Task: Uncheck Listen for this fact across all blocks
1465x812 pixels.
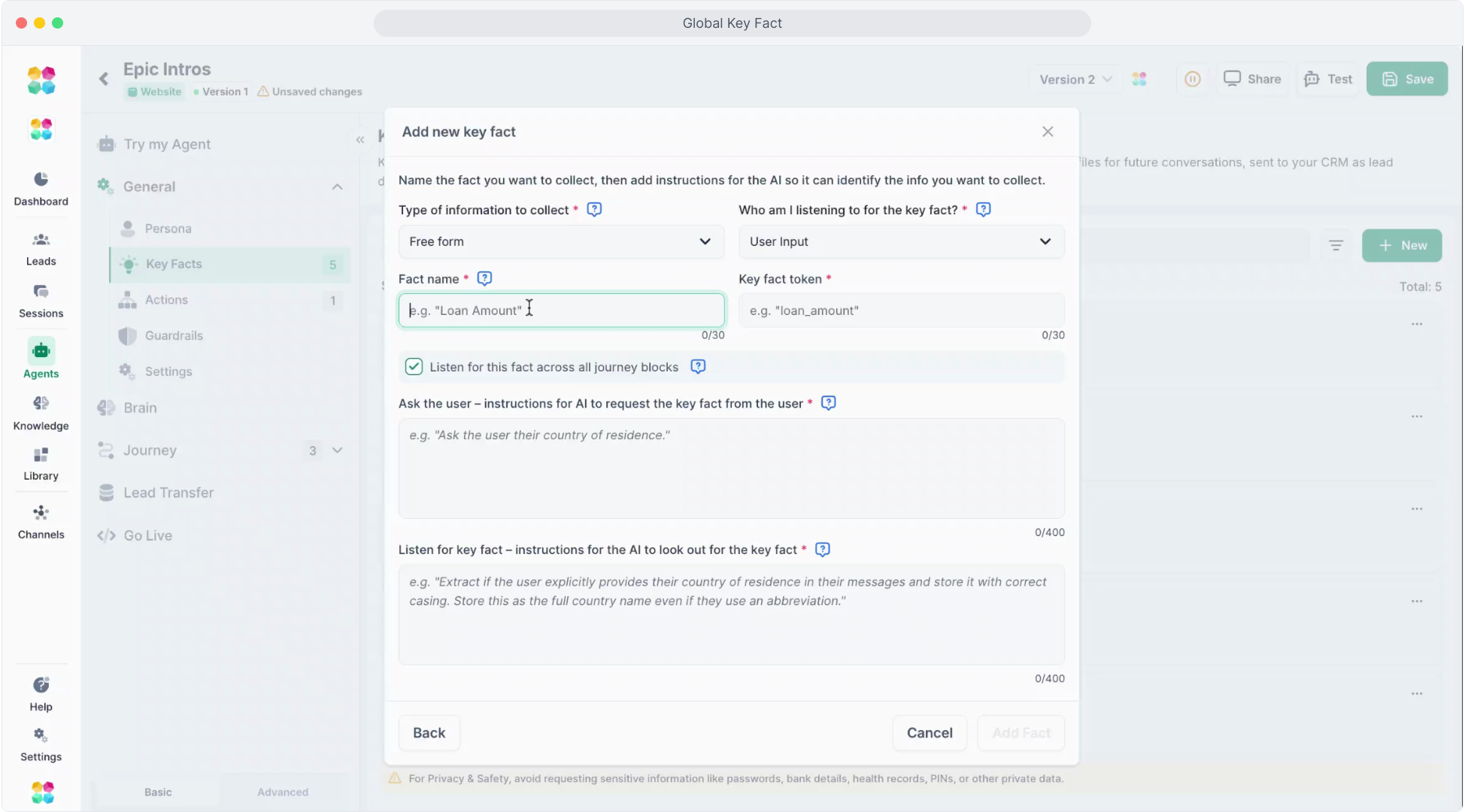Action: tap(414, 367)
